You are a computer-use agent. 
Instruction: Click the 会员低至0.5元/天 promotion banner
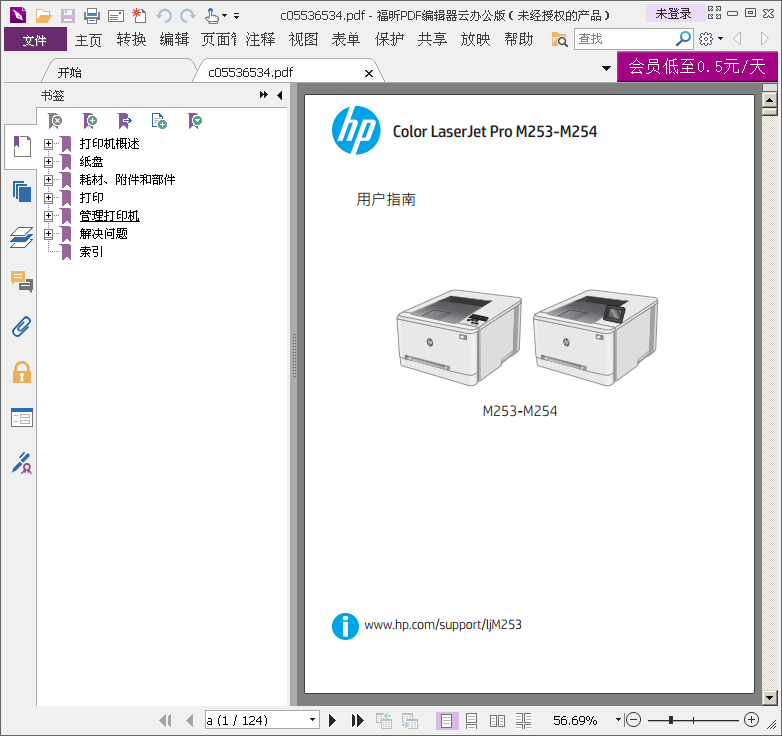point(697,66)
